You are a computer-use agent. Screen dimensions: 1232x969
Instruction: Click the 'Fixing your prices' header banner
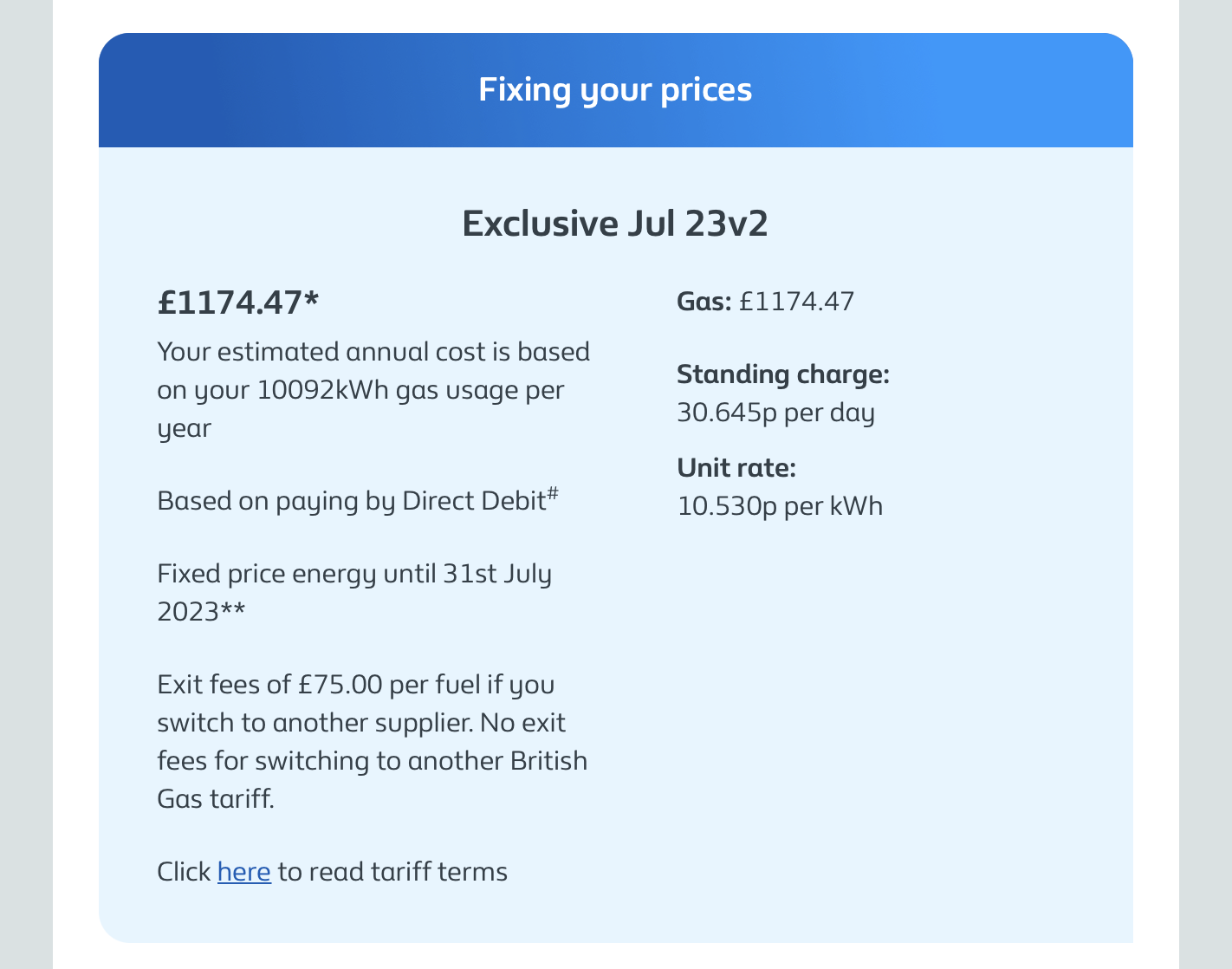point(615,90)
